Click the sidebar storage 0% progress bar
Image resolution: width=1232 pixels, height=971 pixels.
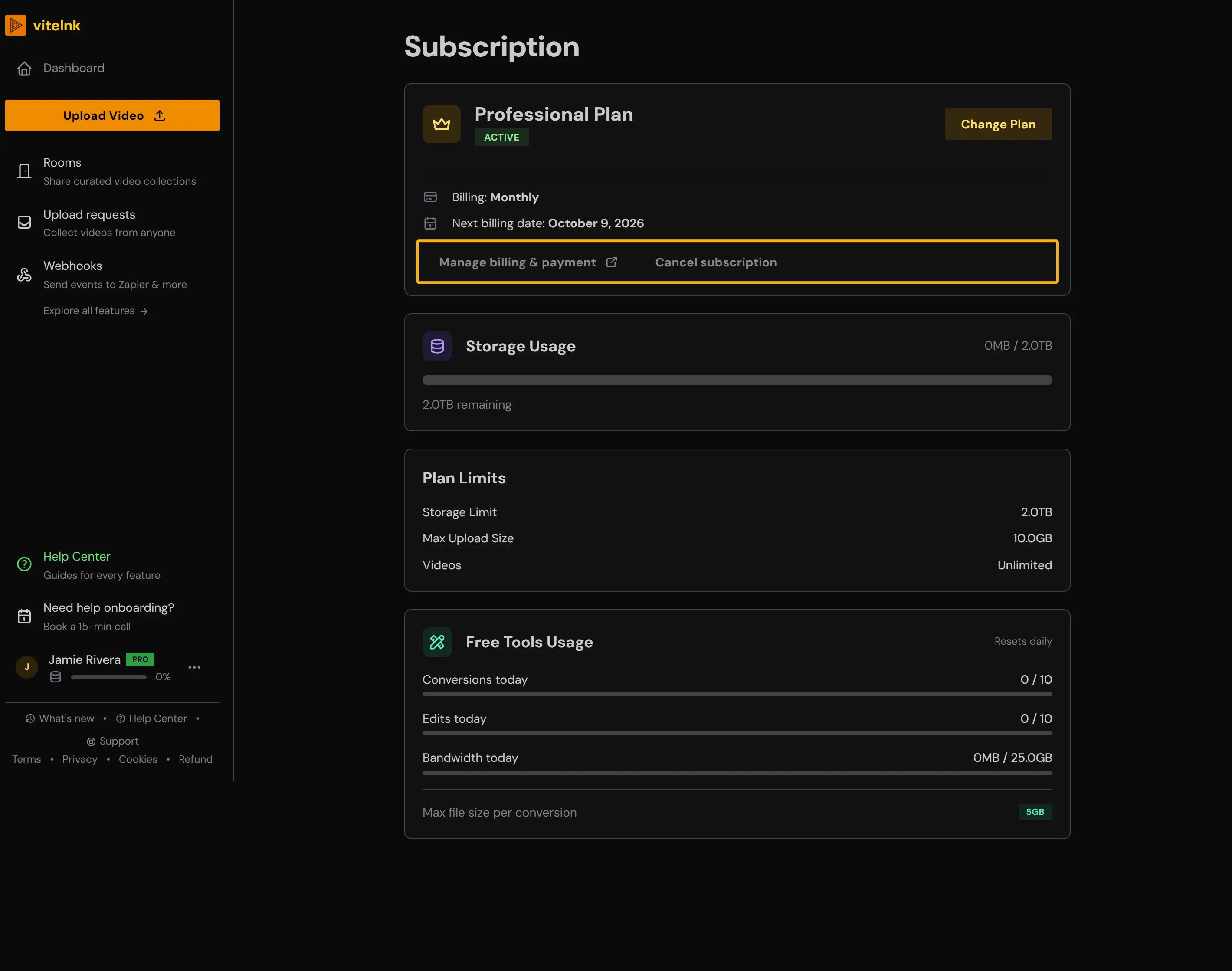108,677
